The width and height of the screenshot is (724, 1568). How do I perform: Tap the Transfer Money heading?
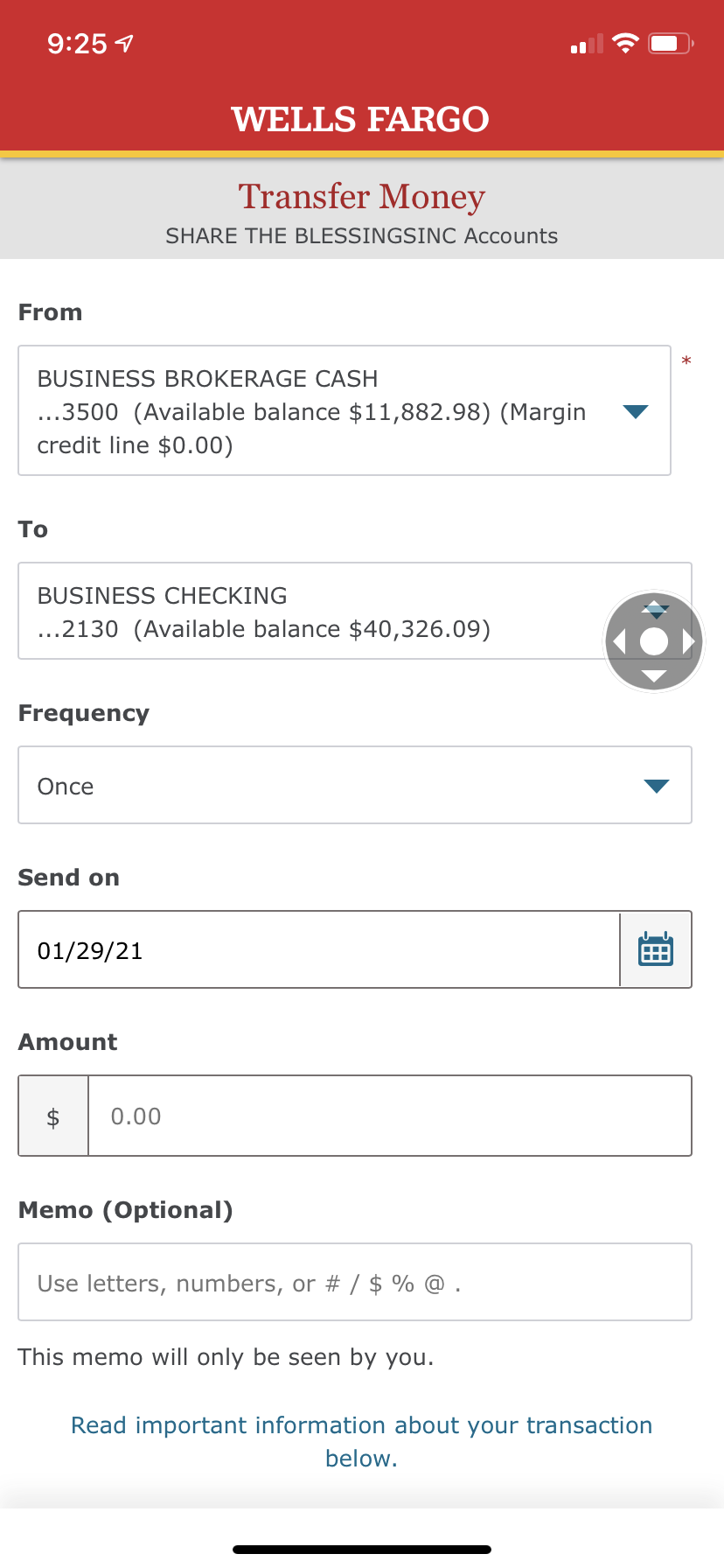(x=361, y=197)
